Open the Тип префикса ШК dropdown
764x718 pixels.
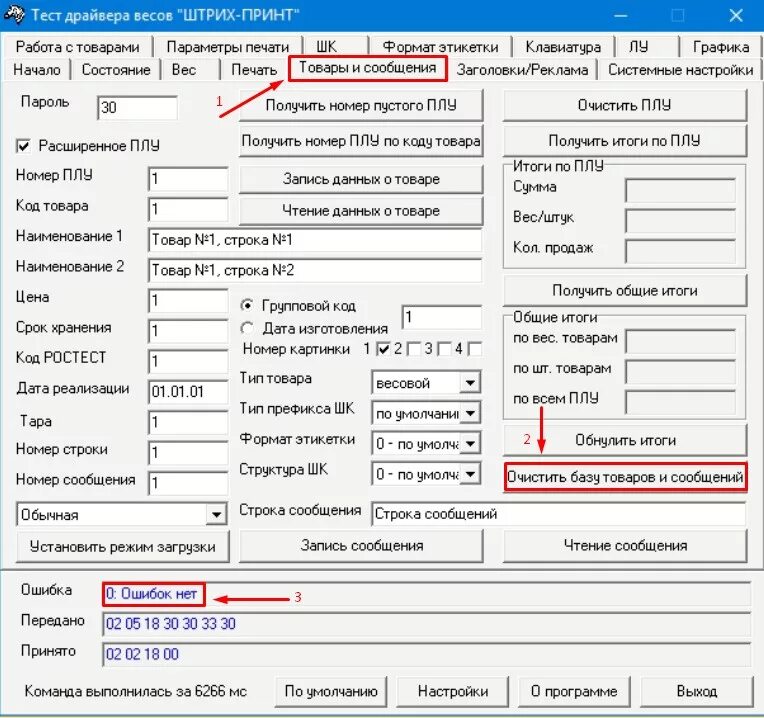point(470,414)
